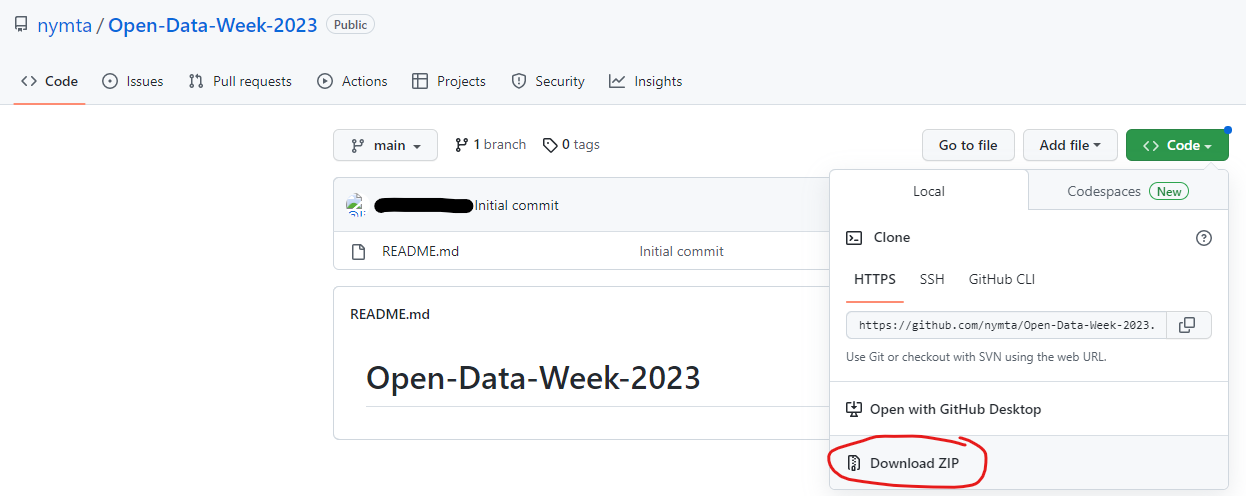The width and height of the screenshot is (1246, 496).
Task: Switch to the Codespaces tab
Action: (1128, 191)
